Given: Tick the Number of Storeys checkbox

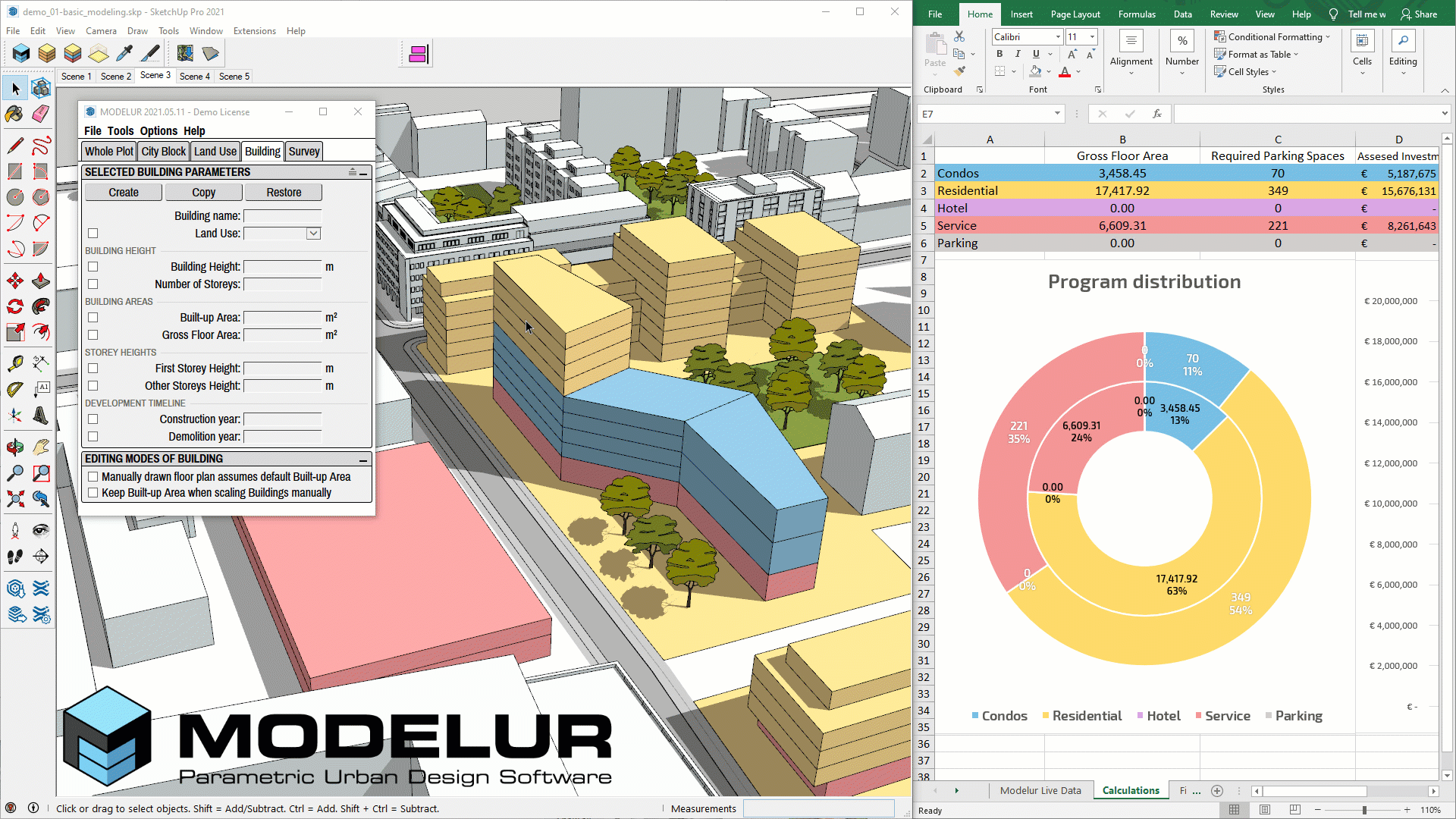Looking at the screenshot, I should pos(93,284).
